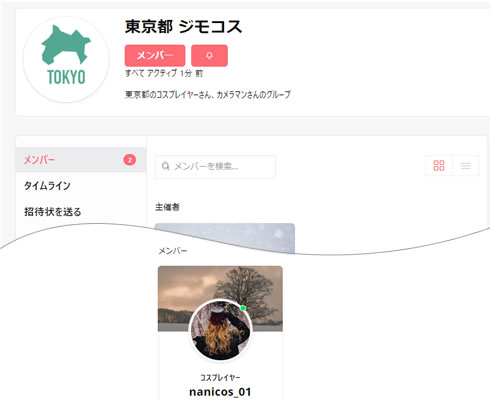
Task: Click the red メンバー membership button
Action: (x=155, y=55)
